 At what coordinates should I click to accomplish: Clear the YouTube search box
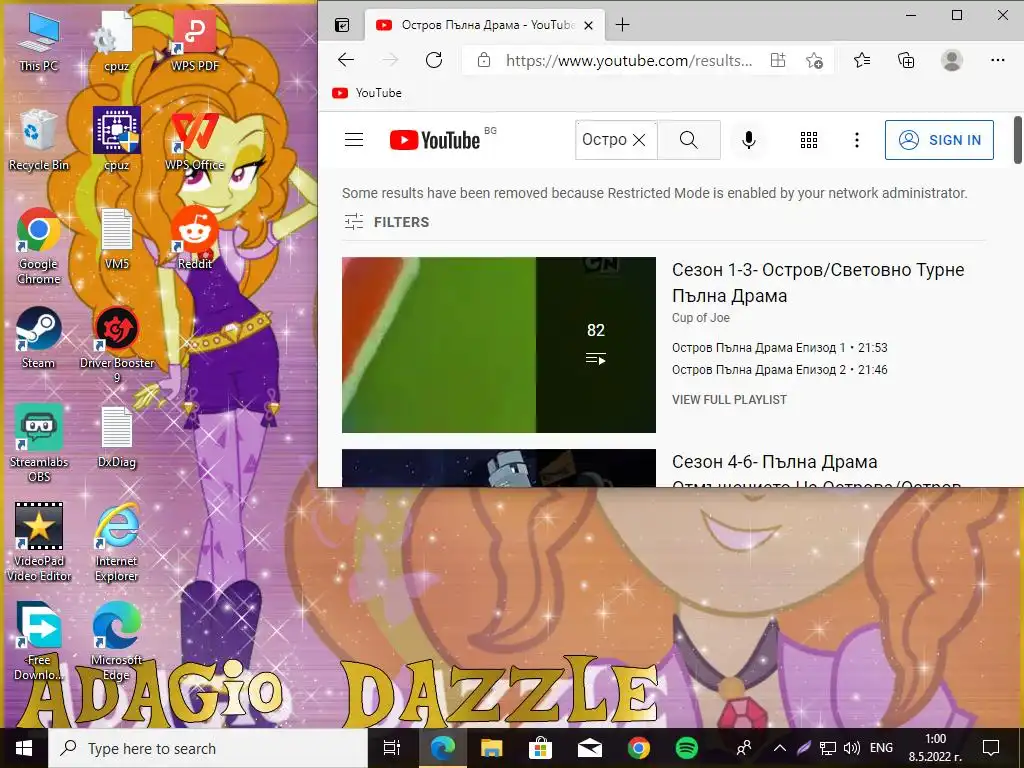tap(639, 140)
